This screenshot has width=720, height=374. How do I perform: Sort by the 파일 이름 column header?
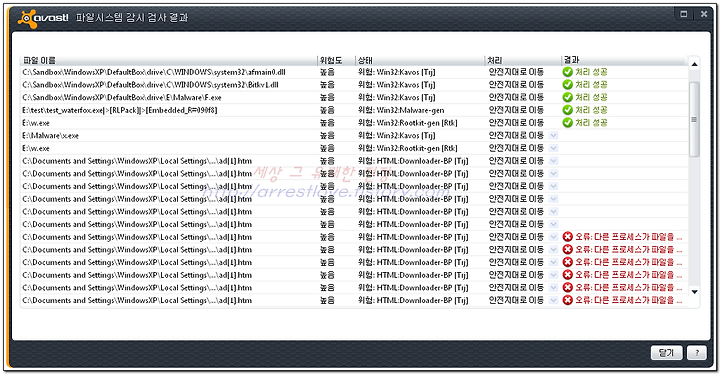click(x=169, y=60)
